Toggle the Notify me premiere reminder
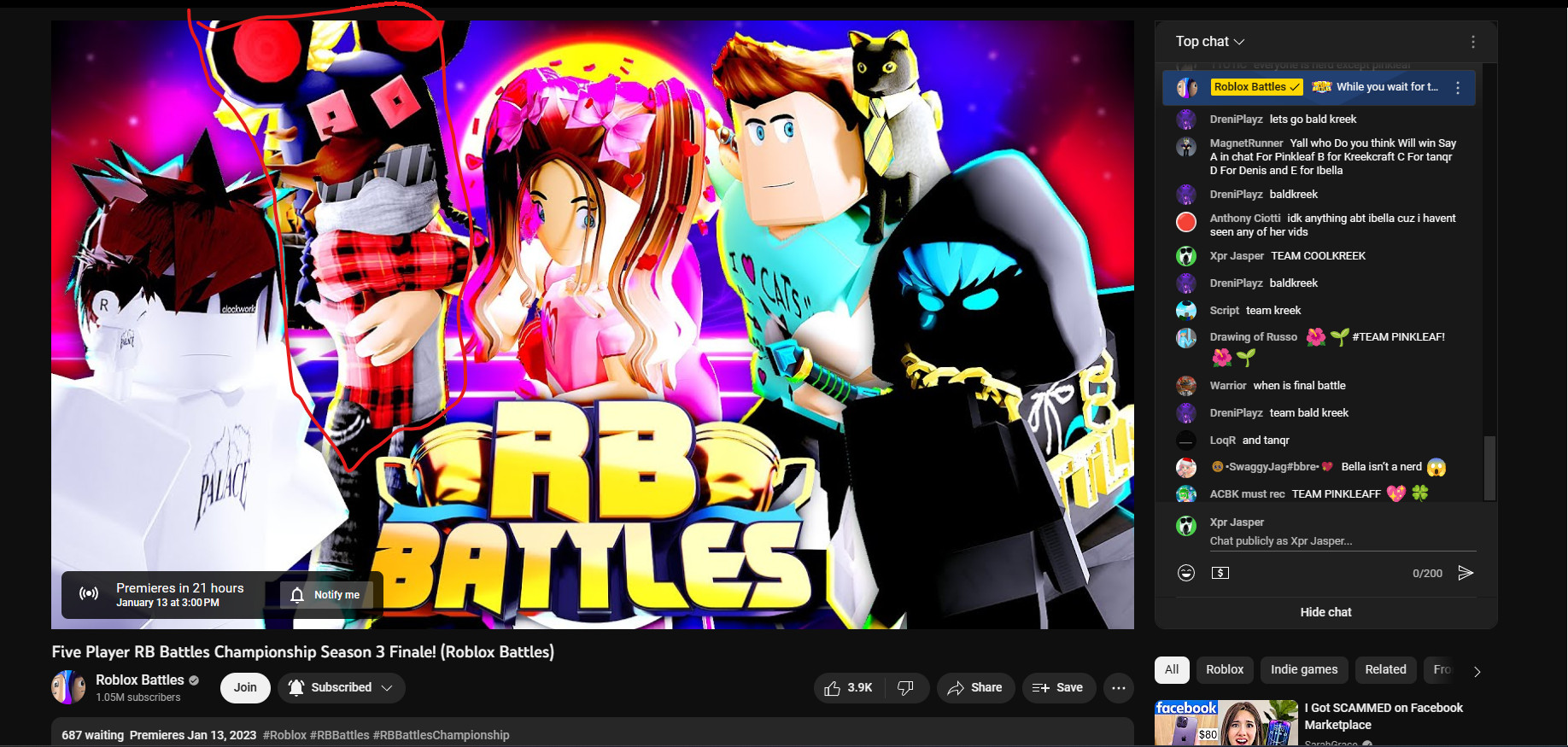The width and height of the screenshot is (1568, 747). (325, 595)
